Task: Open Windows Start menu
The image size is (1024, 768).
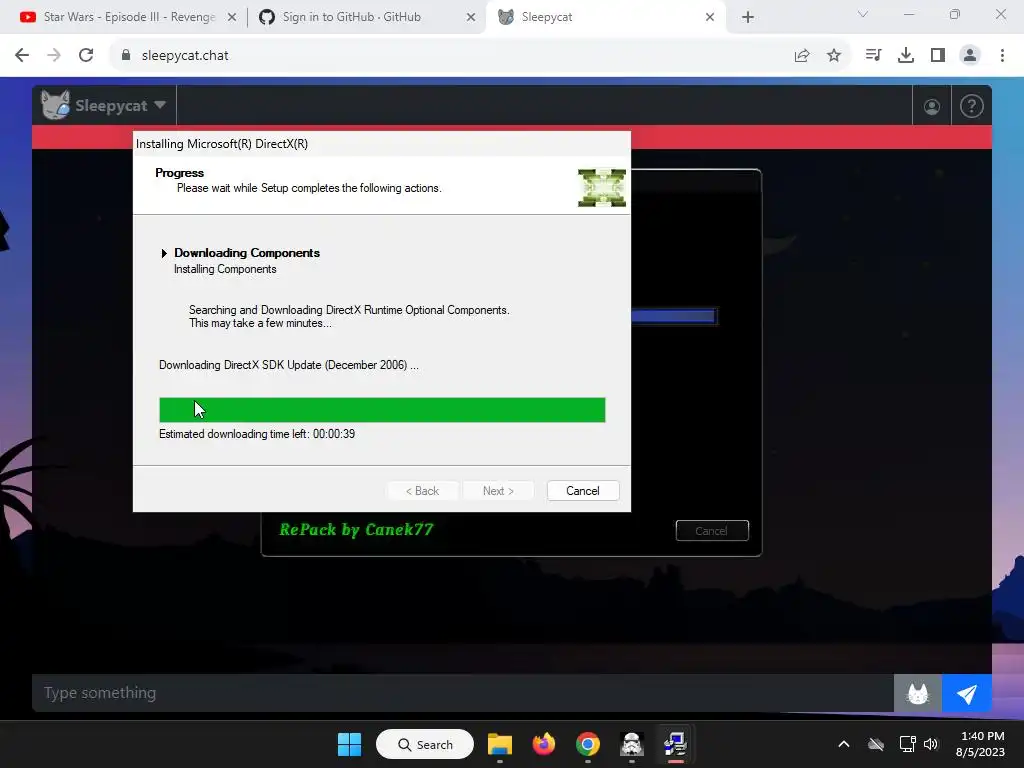Action: tap(349, 744)
